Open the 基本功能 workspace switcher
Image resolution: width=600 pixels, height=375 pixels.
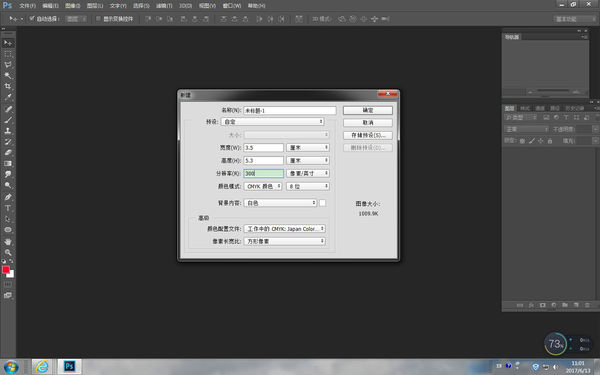tap(575, 19)
